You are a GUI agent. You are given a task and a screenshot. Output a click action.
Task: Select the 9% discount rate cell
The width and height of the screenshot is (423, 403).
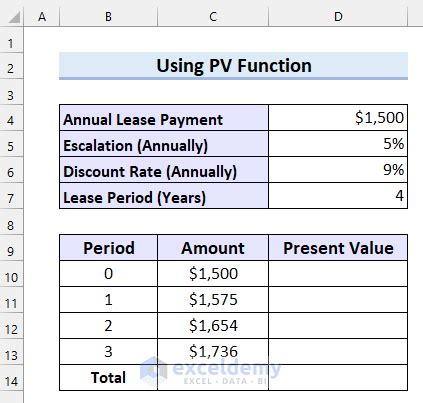click(338, 170)
